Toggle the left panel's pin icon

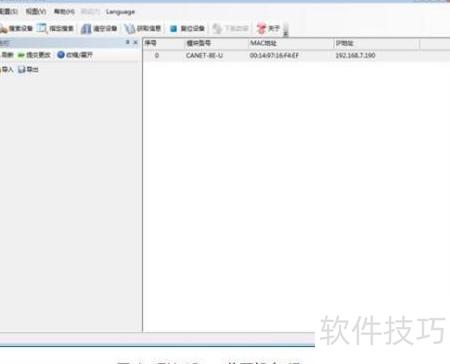click(127, 42)
